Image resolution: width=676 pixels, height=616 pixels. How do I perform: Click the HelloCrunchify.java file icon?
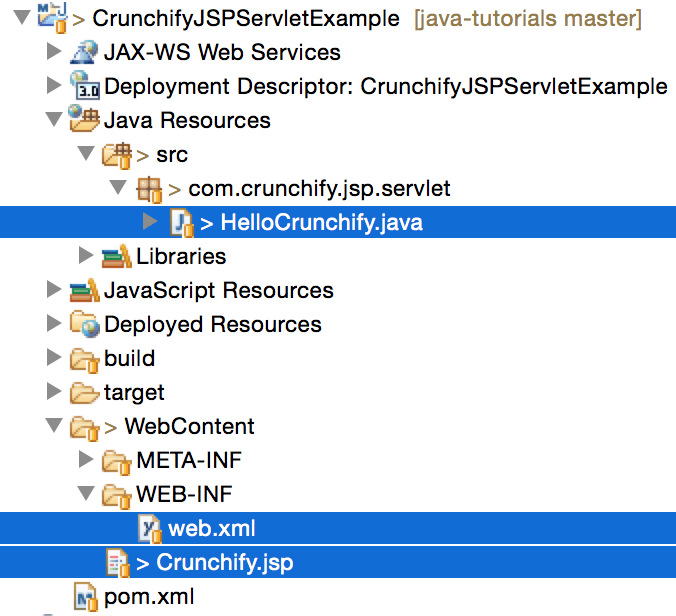[181, 223]
